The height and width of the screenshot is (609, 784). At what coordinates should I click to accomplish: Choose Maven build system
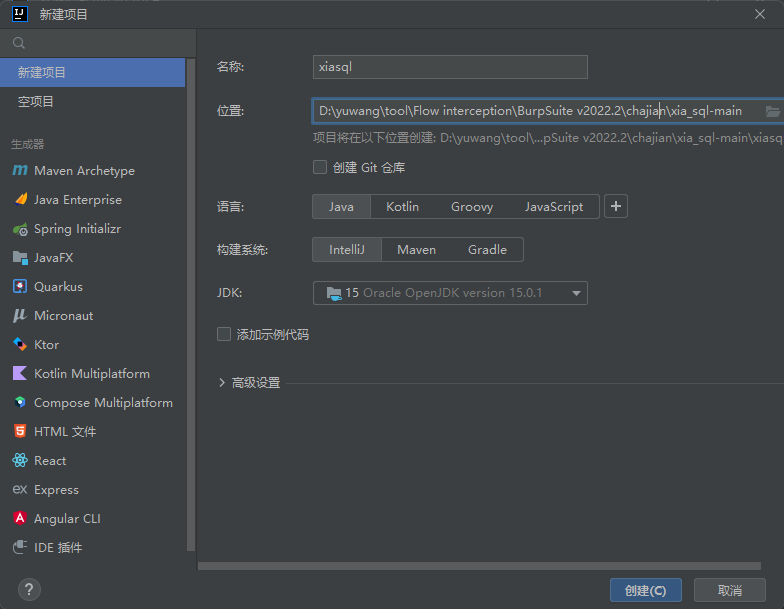click(416, 250)
